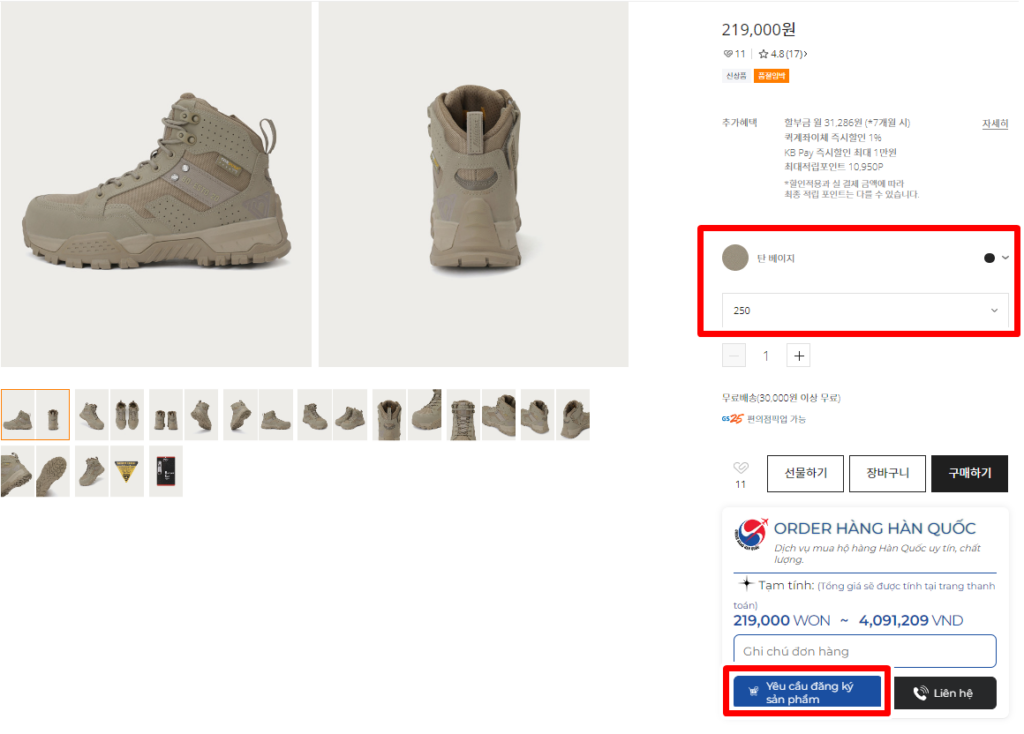The height and width of the screenshot is (734, 1024).
Task: Focus the Ghi chú đơn hàng field
Action: click(865, 651)
